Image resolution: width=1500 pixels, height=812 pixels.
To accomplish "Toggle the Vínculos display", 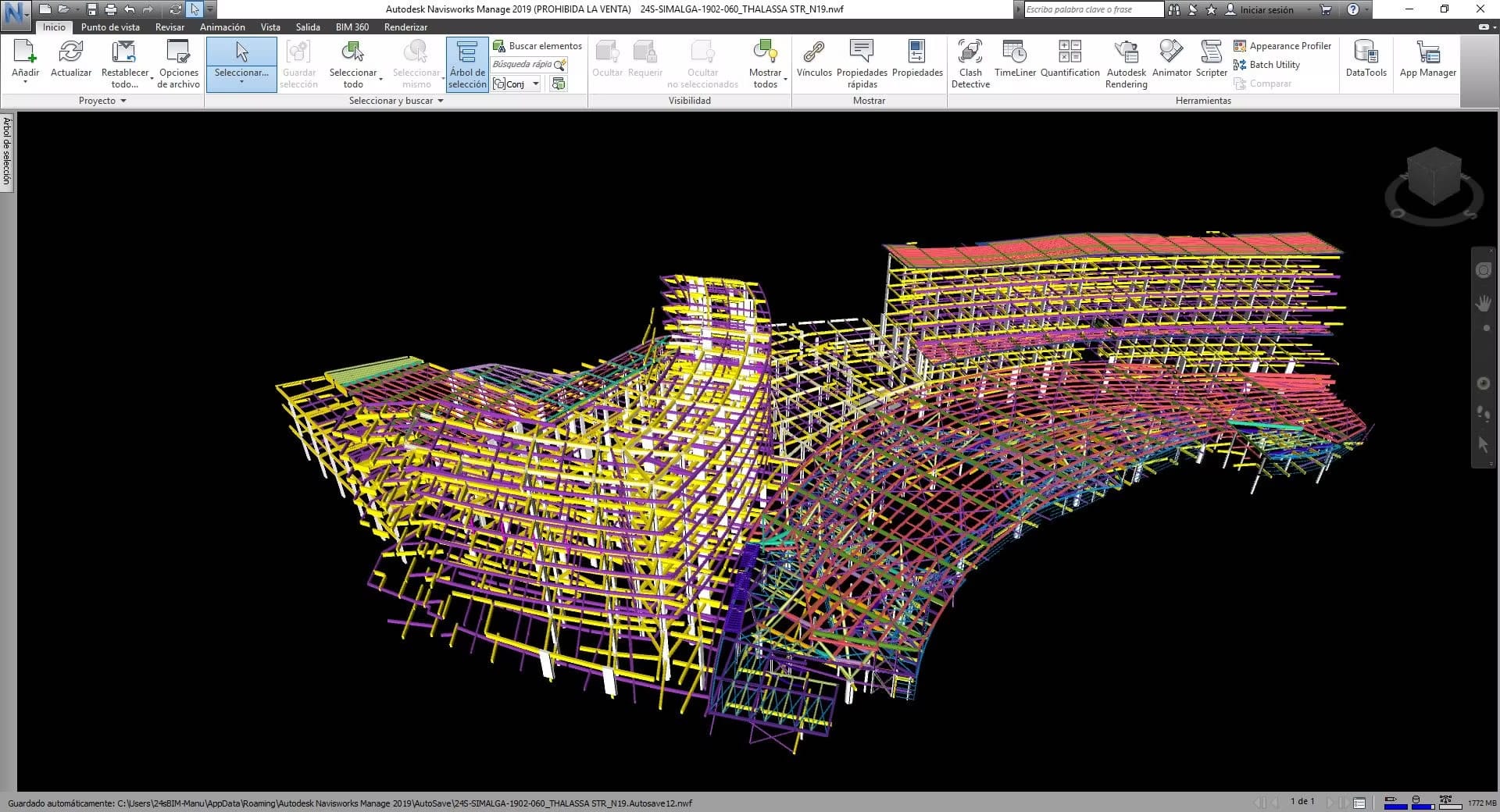I will point(813,59).
